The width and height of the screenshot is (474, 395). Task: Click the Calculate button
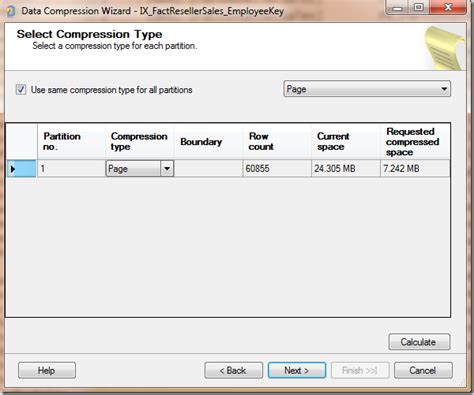click(419, 342)
